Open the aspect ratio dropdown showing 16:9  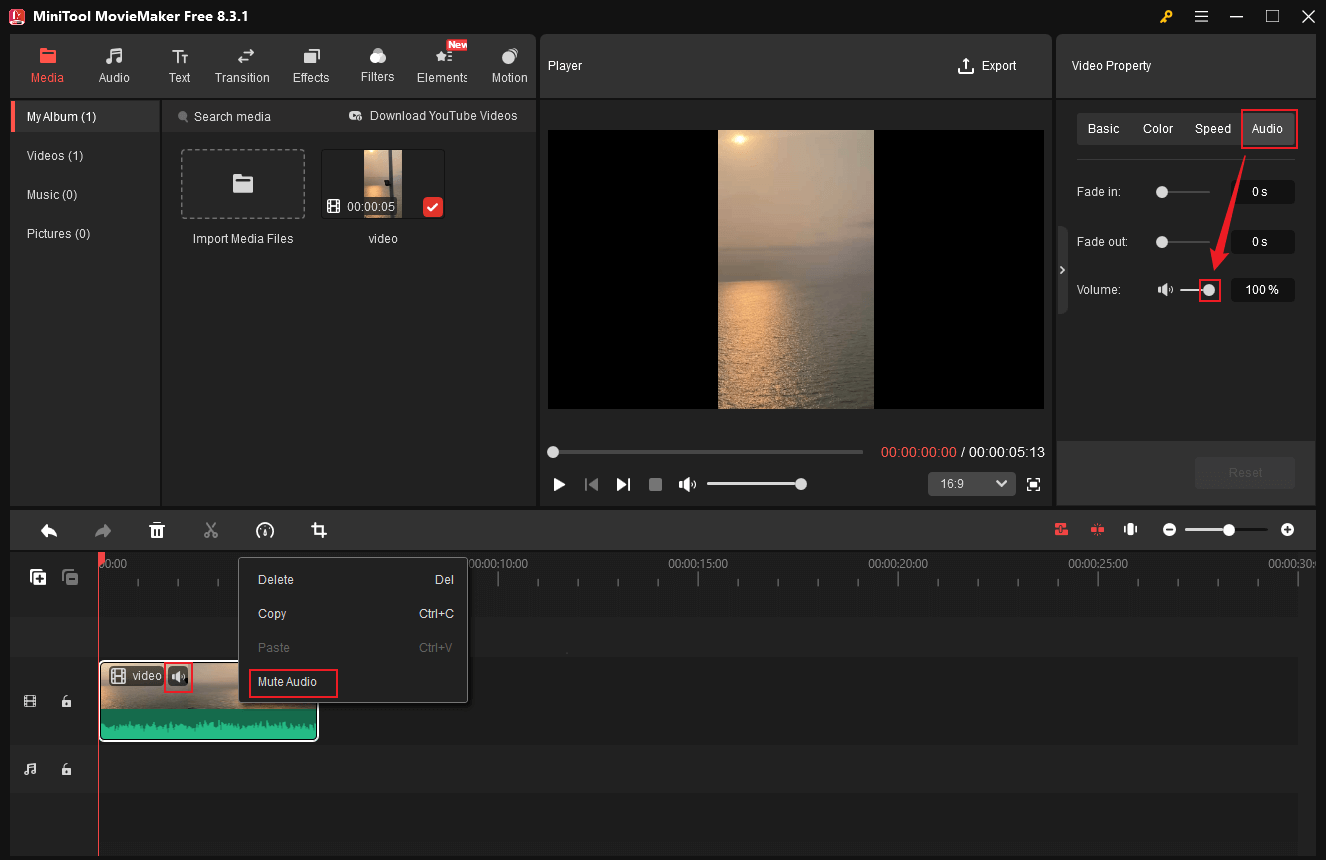click(x=971, y=483)
